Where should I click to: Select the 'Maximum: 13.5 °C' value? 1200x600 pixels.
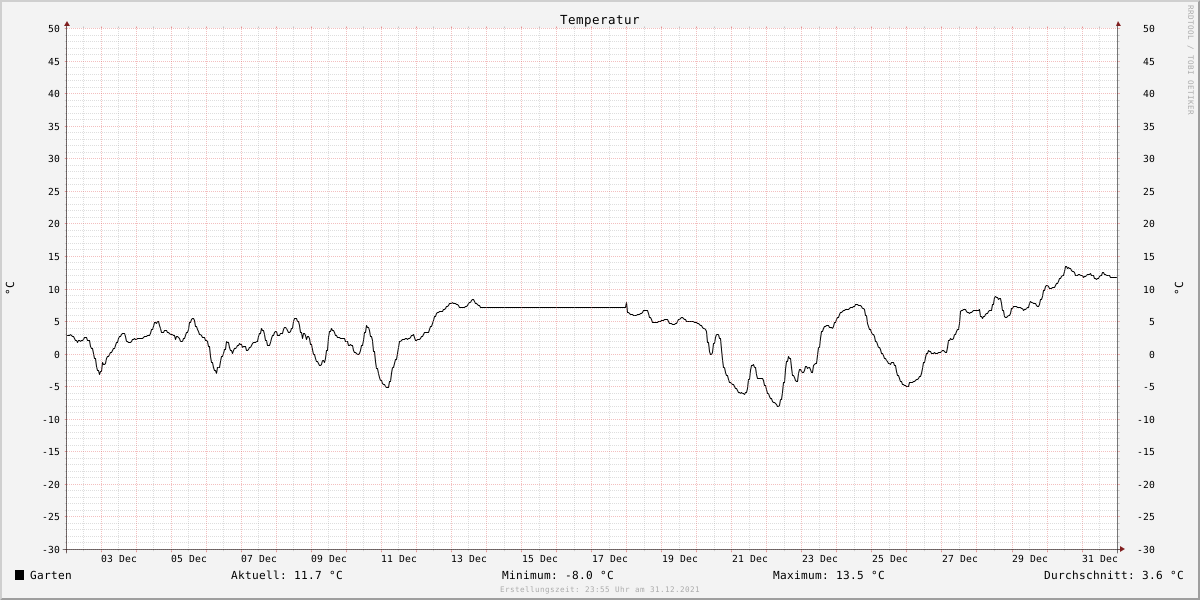829,575
